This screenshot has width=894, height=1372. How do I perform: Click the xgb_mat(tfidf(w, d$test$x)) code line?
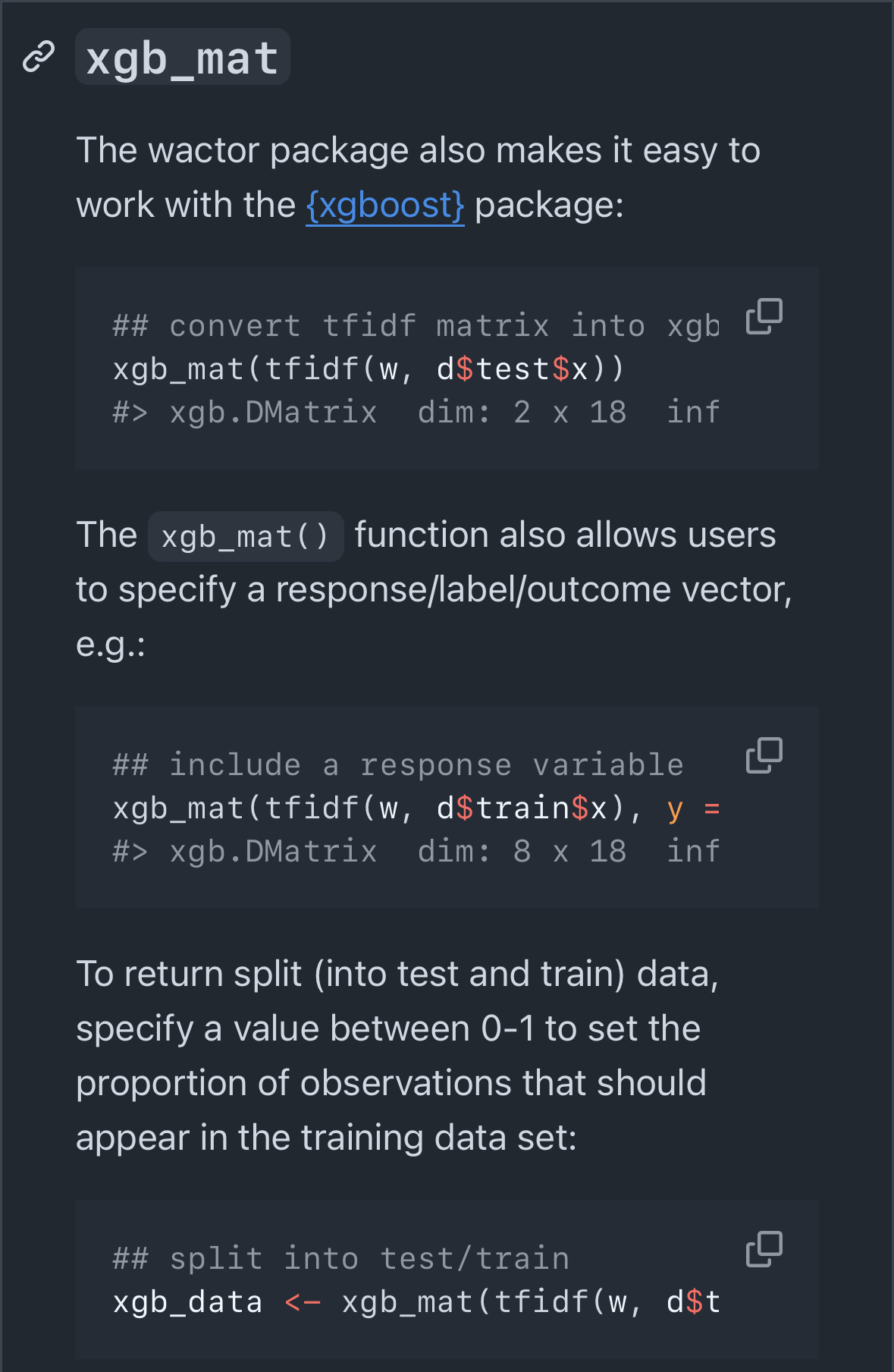368,369
